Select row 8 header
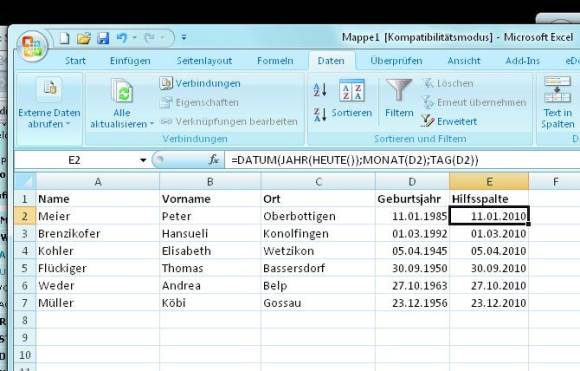 tap(25, 320)
